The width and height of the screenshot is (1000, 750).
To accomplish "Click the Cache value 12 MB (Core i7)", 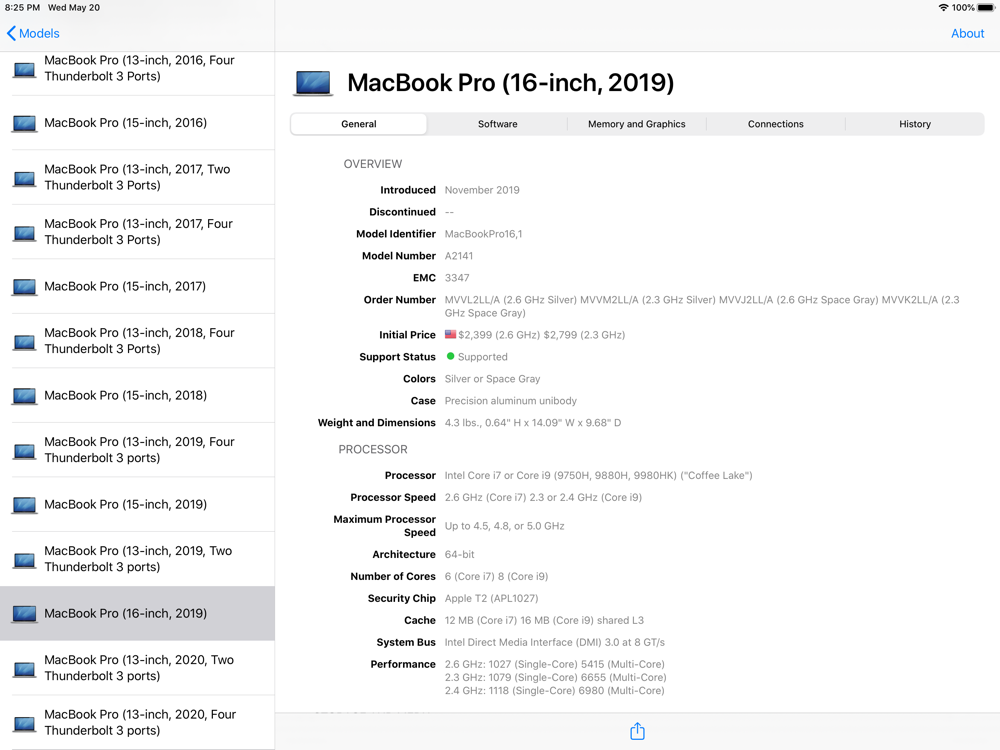I will click(544, 621).
